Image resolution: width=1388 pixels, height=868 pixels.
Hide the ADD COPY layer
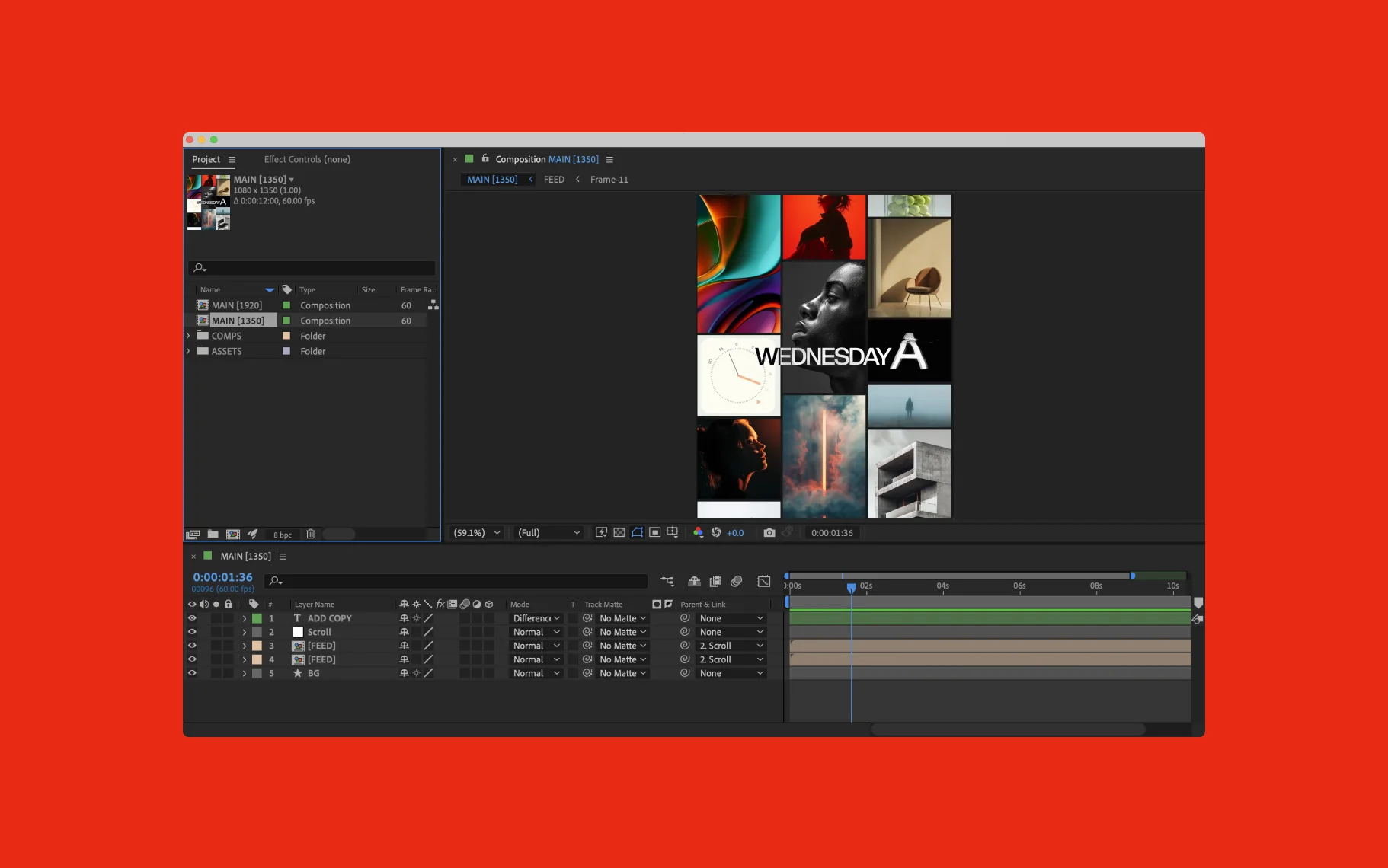192,618
